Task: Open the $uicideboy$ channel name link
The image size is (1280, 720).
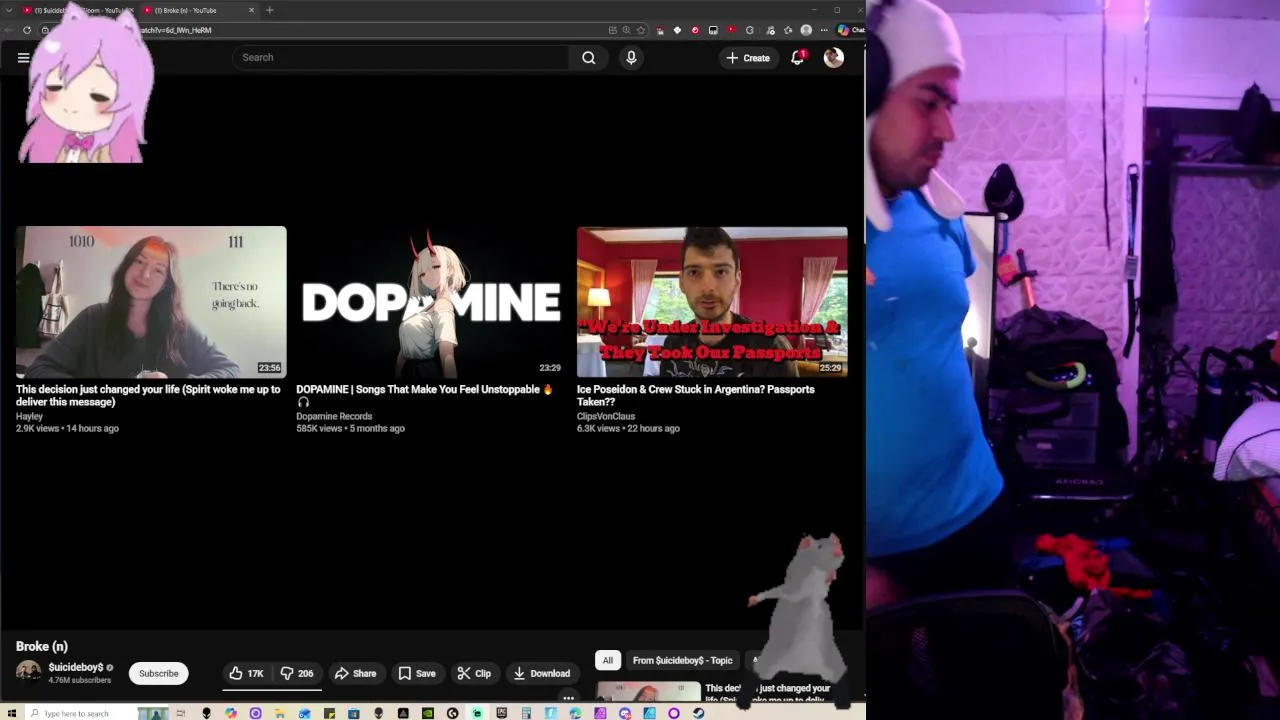Action: point(76,667)
